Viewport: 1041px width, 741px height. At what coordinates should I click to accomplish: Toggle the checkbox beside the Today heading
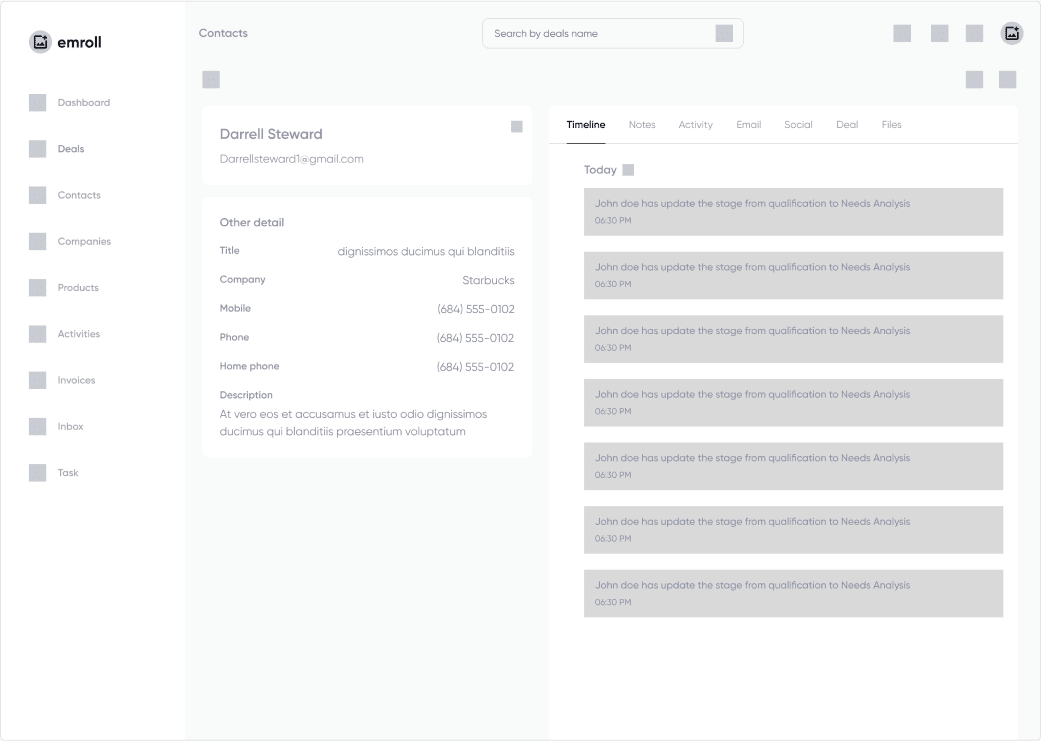click(628, 169)
